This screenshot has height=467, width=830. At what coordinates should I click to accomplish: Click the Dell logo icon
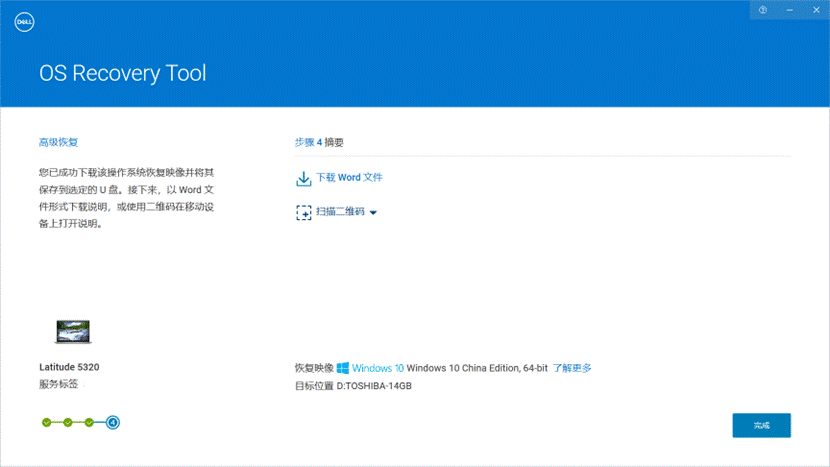click(24, 22)
